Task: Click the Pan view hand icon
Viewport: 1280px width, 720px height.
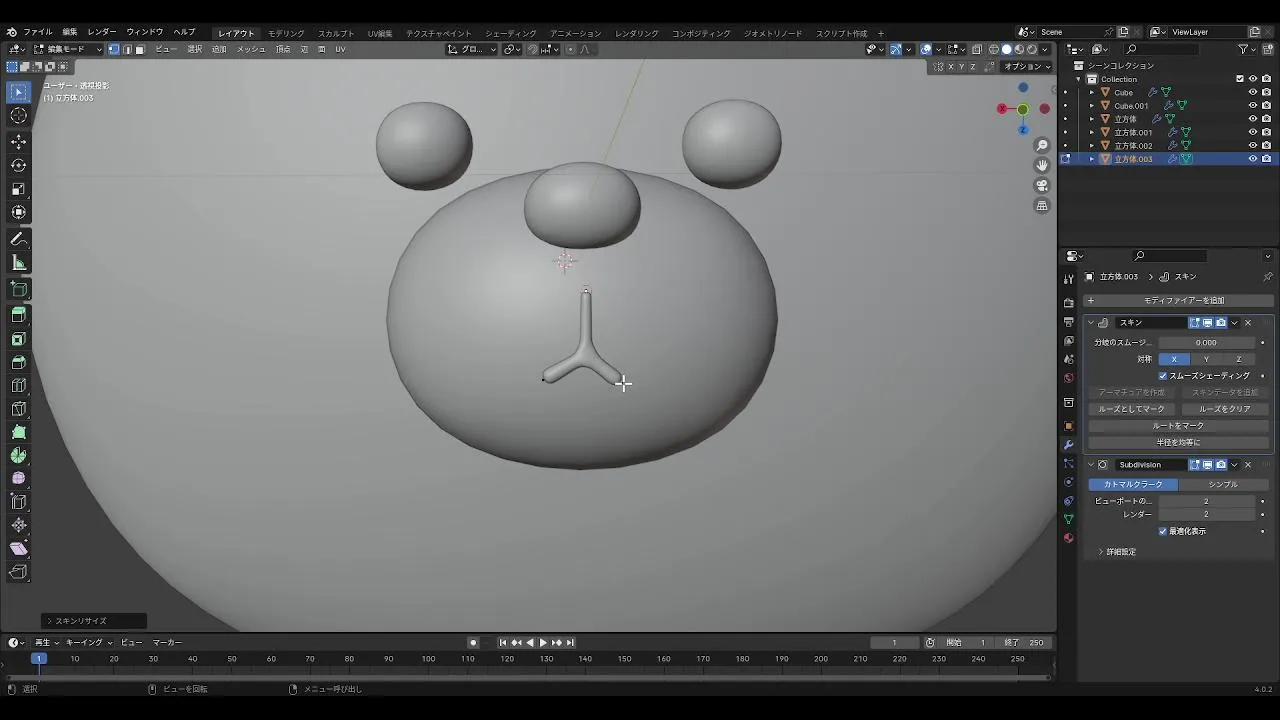Action: click(1042, 165)
